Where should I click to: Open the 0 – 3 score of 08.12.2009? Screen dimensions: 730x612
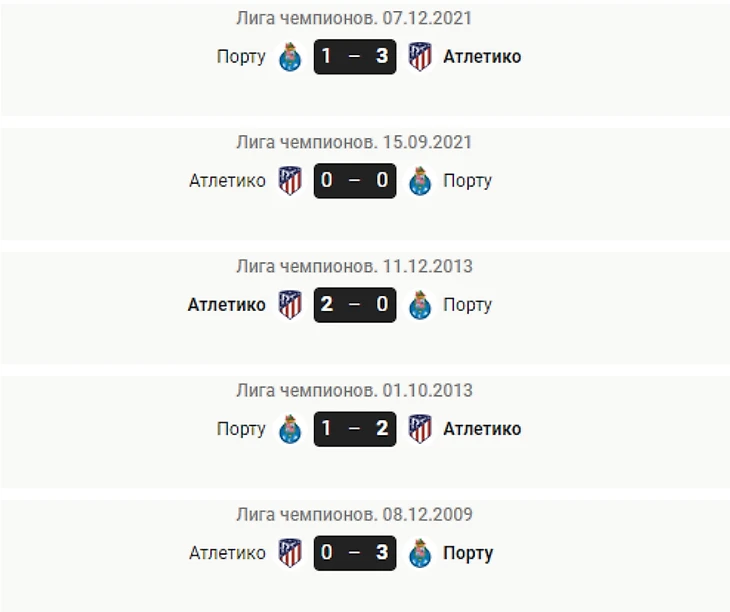(355, 553)
